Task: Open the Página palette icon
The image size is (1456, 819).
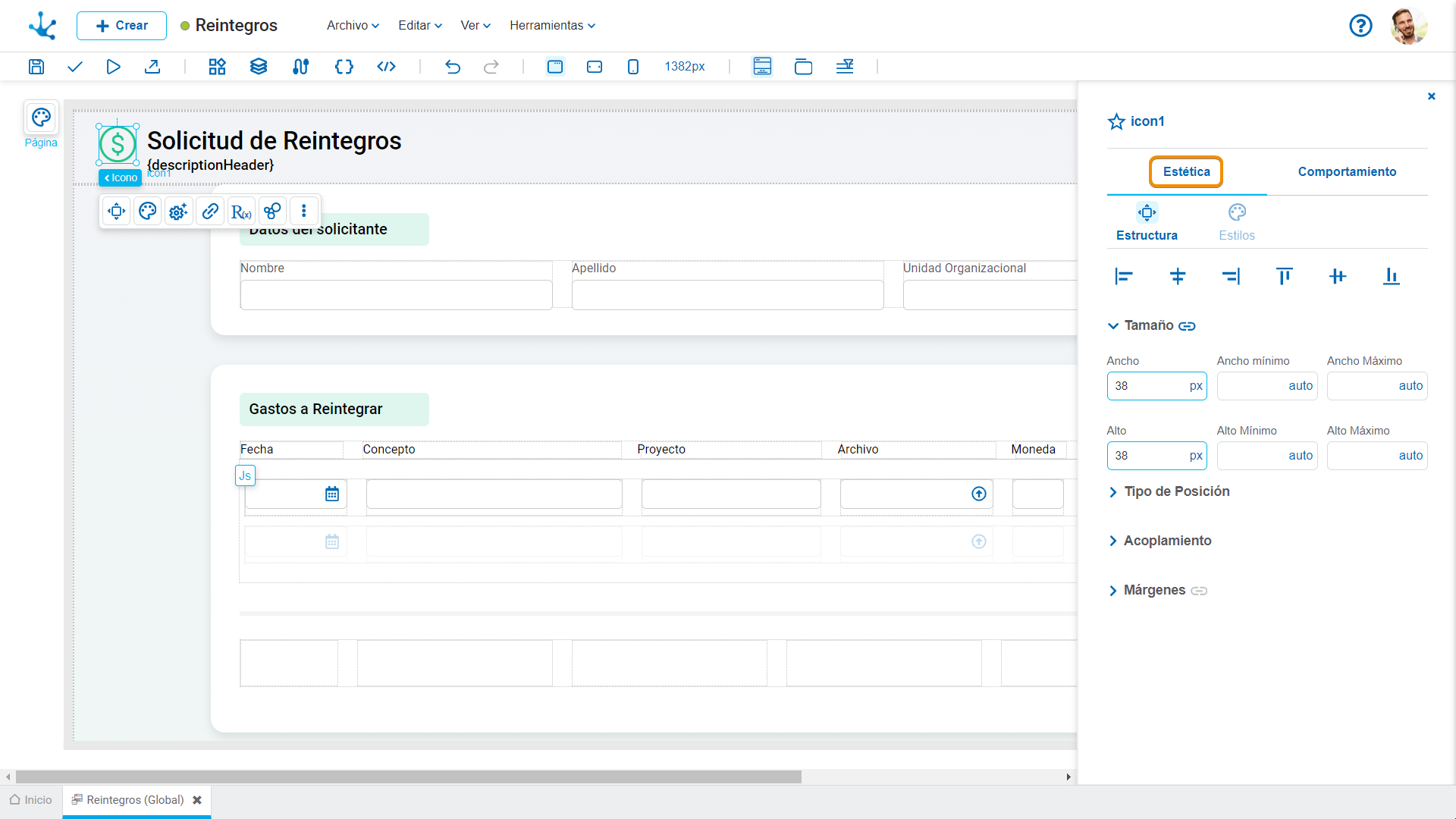Action: [x=41, y=118]
